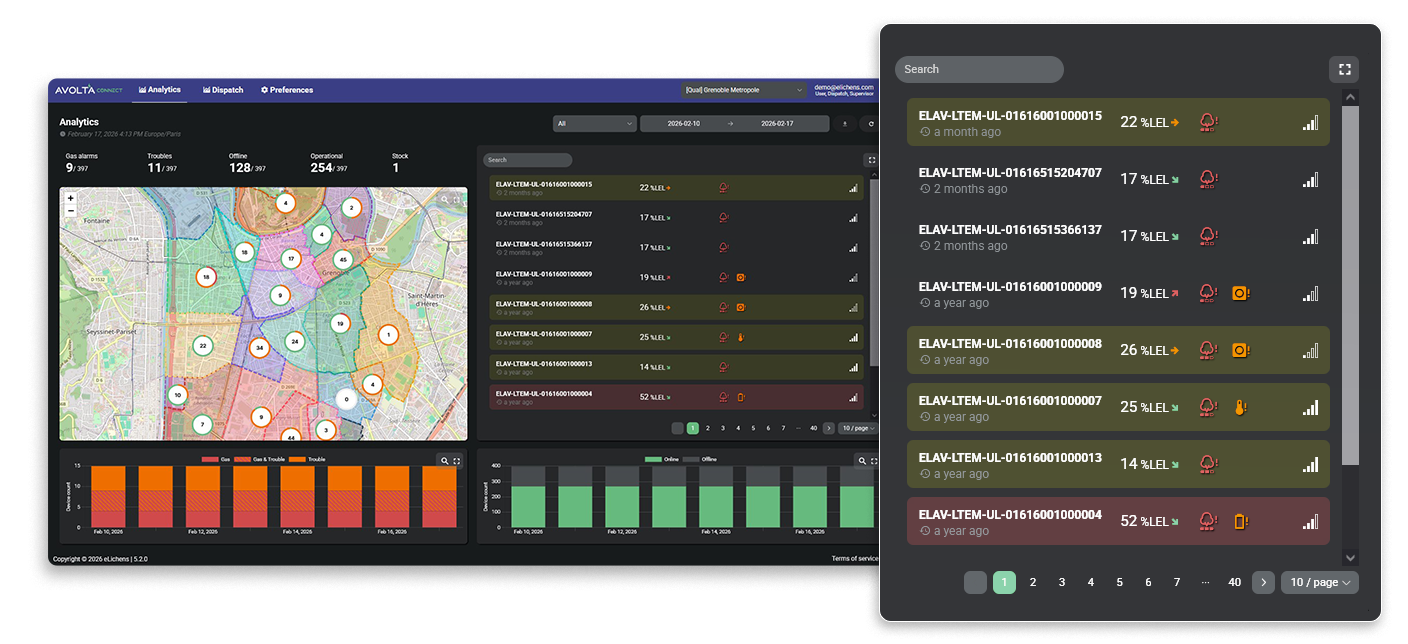
Task: Click gas alarm icon on row ending 5204707, enlarged panel
Action: point(1208,179)
